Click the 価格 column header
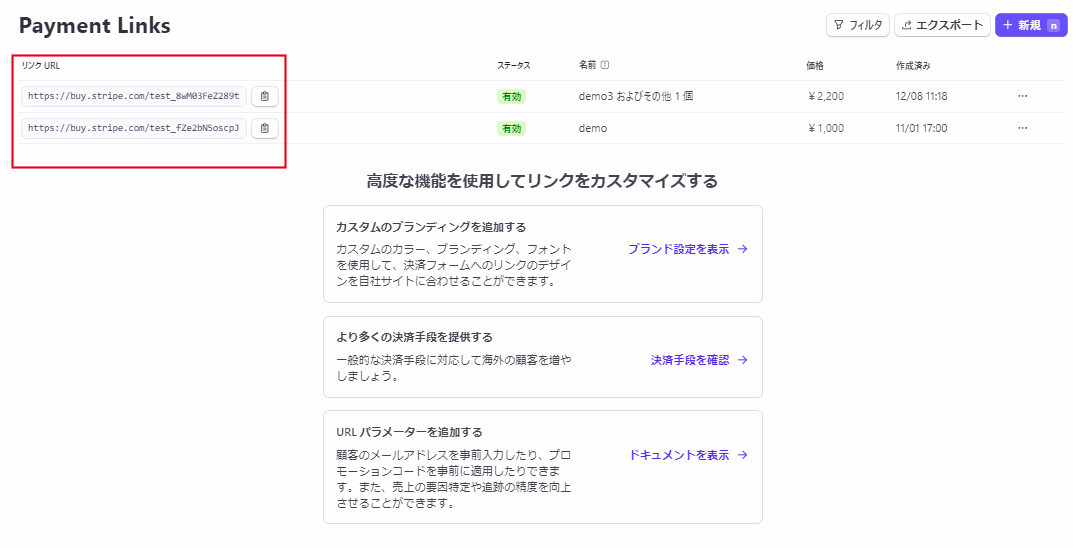 coord(814,66)
